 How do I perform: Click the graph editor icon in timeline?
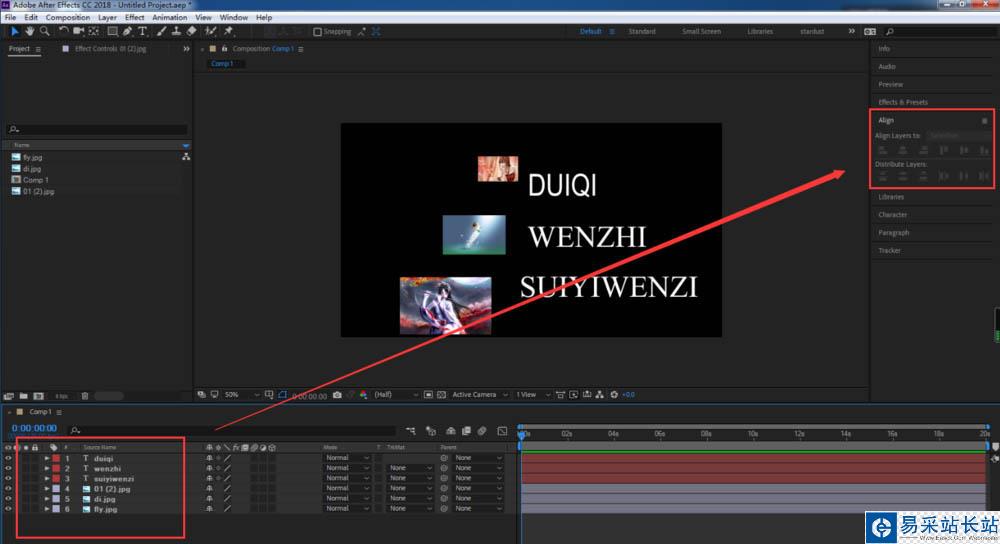[x=503, y=431]
